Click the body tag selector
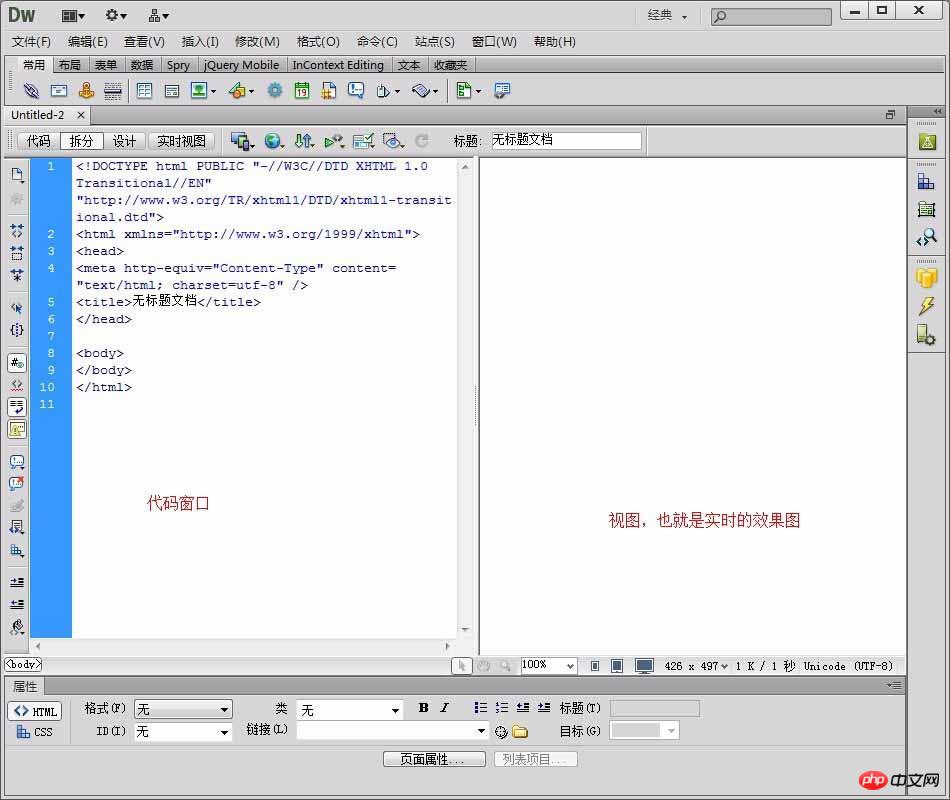950x800 pixels. pyautogui.click(x=23, y=664)
